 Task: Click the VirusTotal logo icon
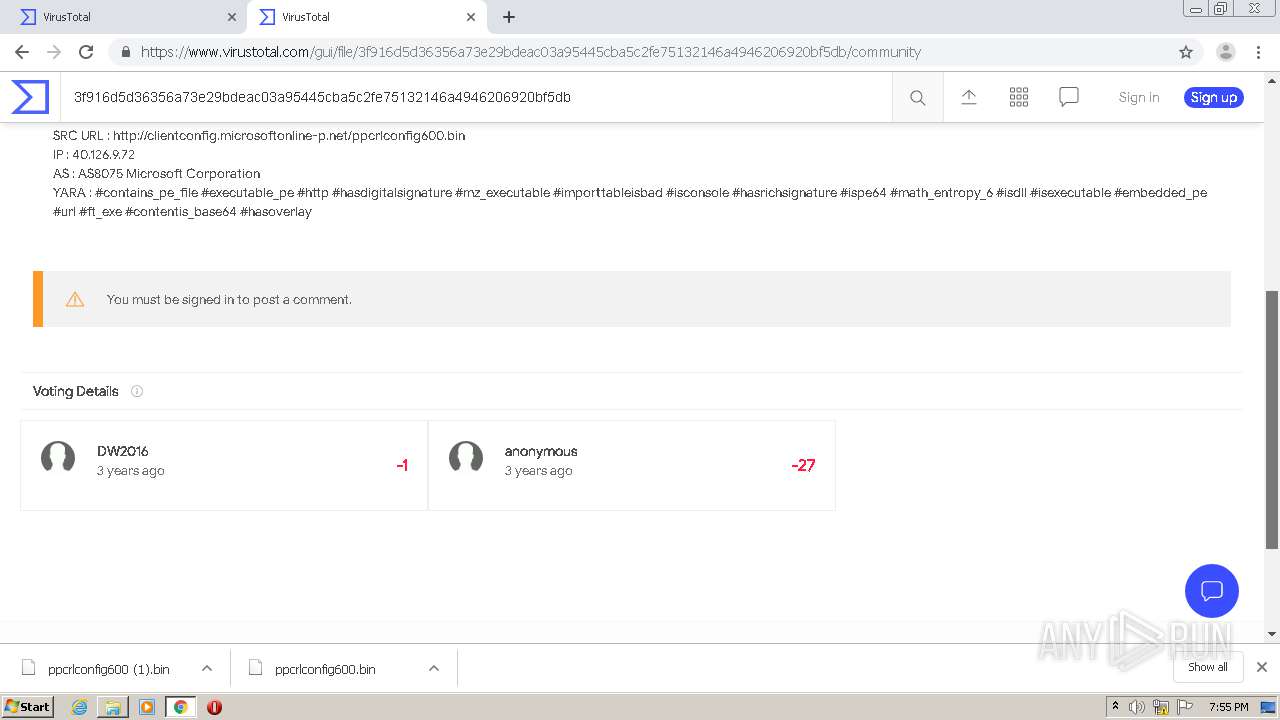(x=30, y=97)
